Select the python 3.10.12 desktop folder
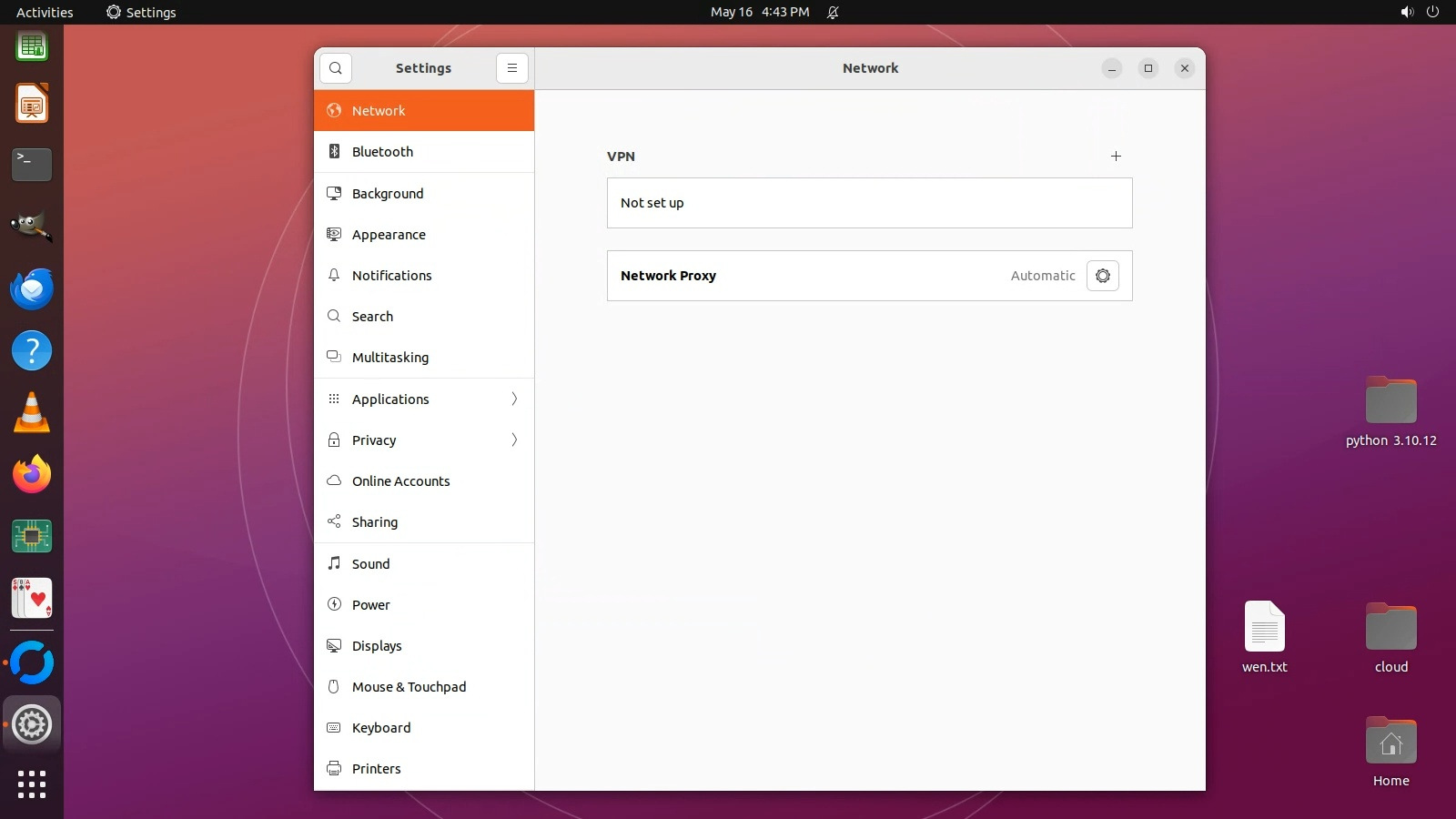This screenshot has height=819, width=1456. (x=1390, y=410)
